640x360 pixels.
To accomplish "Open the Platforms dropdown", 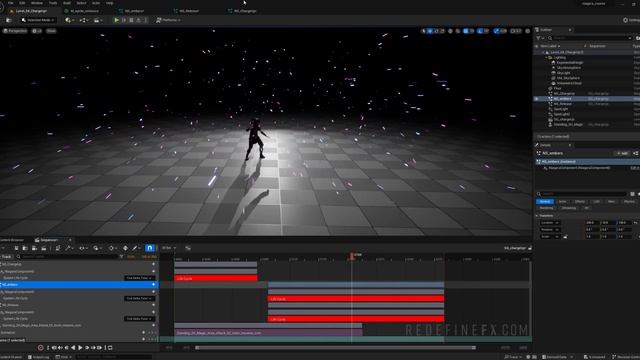I will (x=168, y=20).
